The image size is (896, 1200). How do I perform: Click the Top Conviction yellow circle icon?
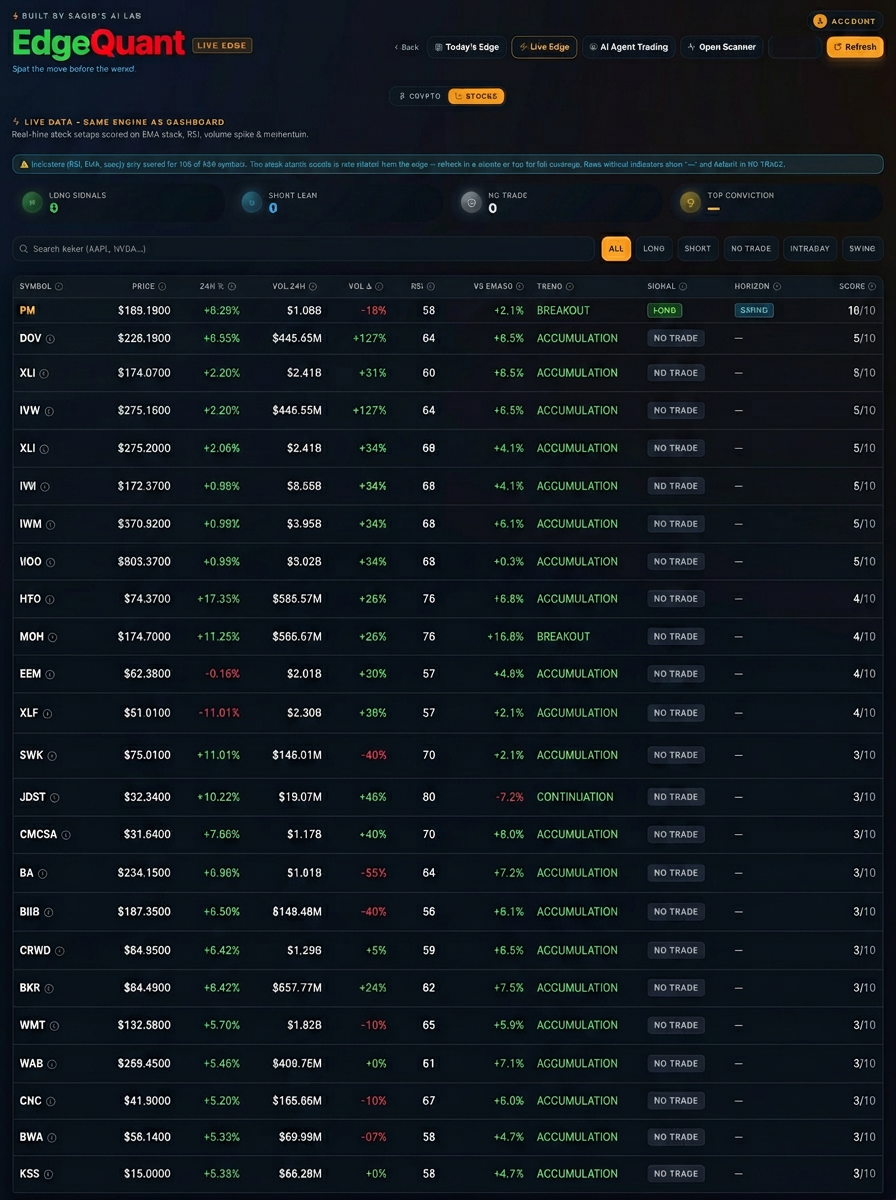(x=689, y=203)
